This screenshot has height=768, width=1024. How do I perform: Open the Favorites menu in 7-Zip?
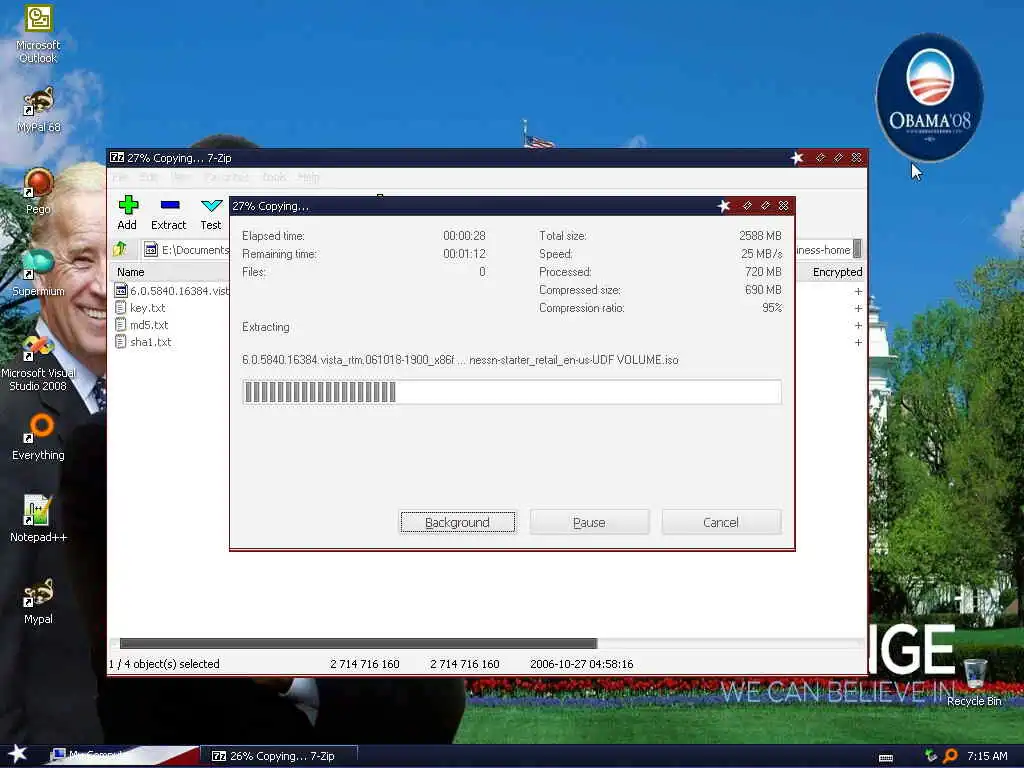coord(227,177)
